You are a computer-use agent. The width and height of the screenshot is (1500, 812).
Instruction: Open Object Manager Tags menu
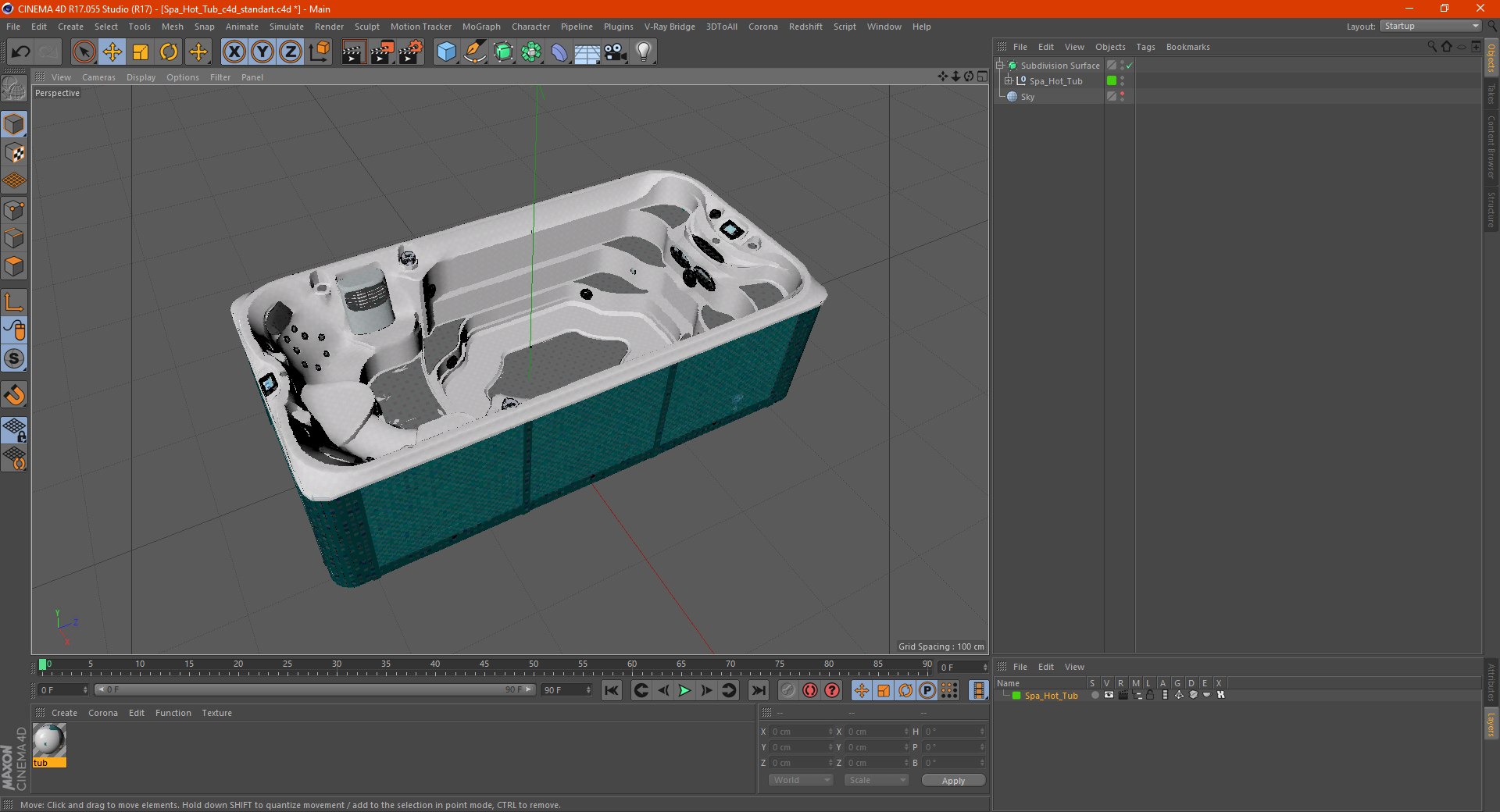(x=1145, y=47)
